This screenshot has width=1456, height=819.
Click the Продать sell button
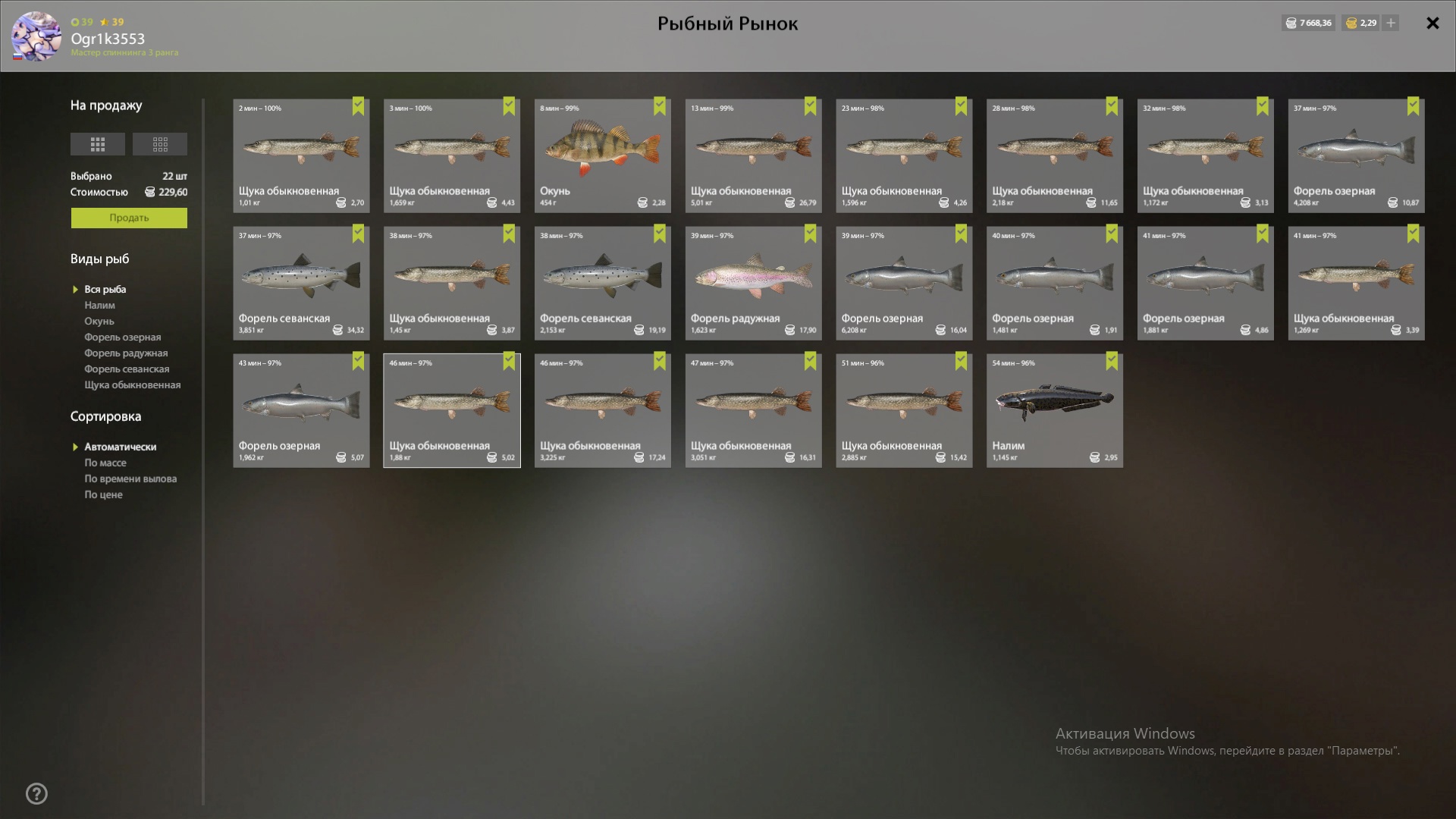click(129, 218)
